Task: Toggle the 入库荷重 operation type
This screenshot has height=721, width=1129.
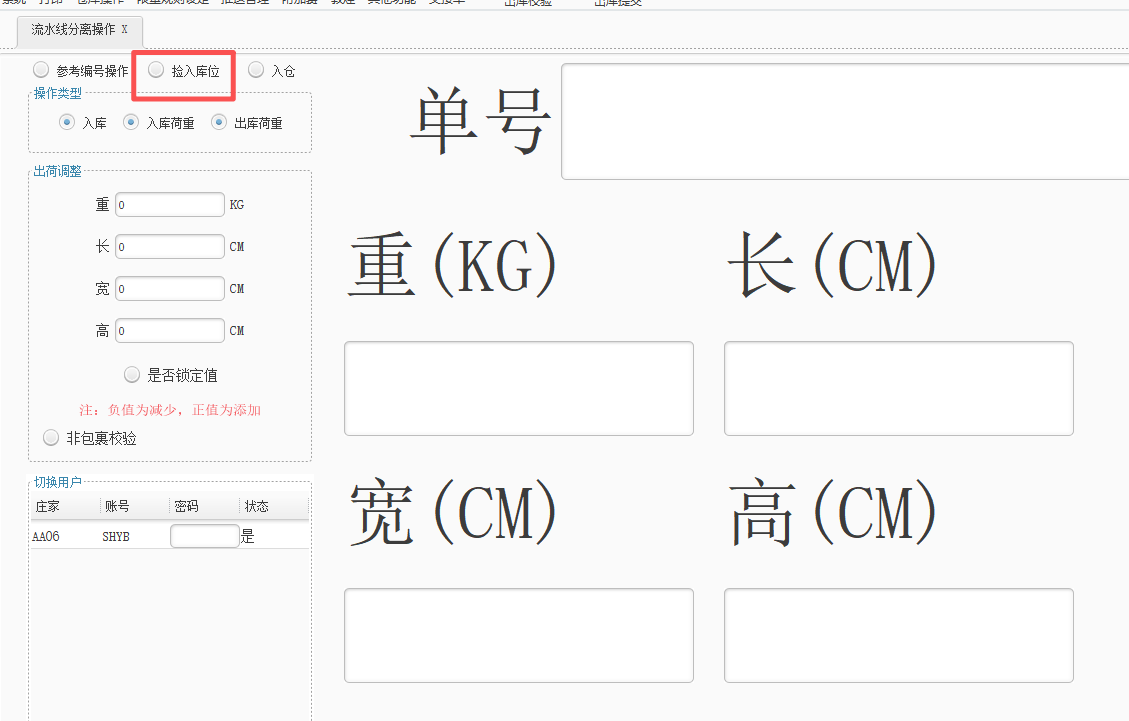Action: [131, 122]
